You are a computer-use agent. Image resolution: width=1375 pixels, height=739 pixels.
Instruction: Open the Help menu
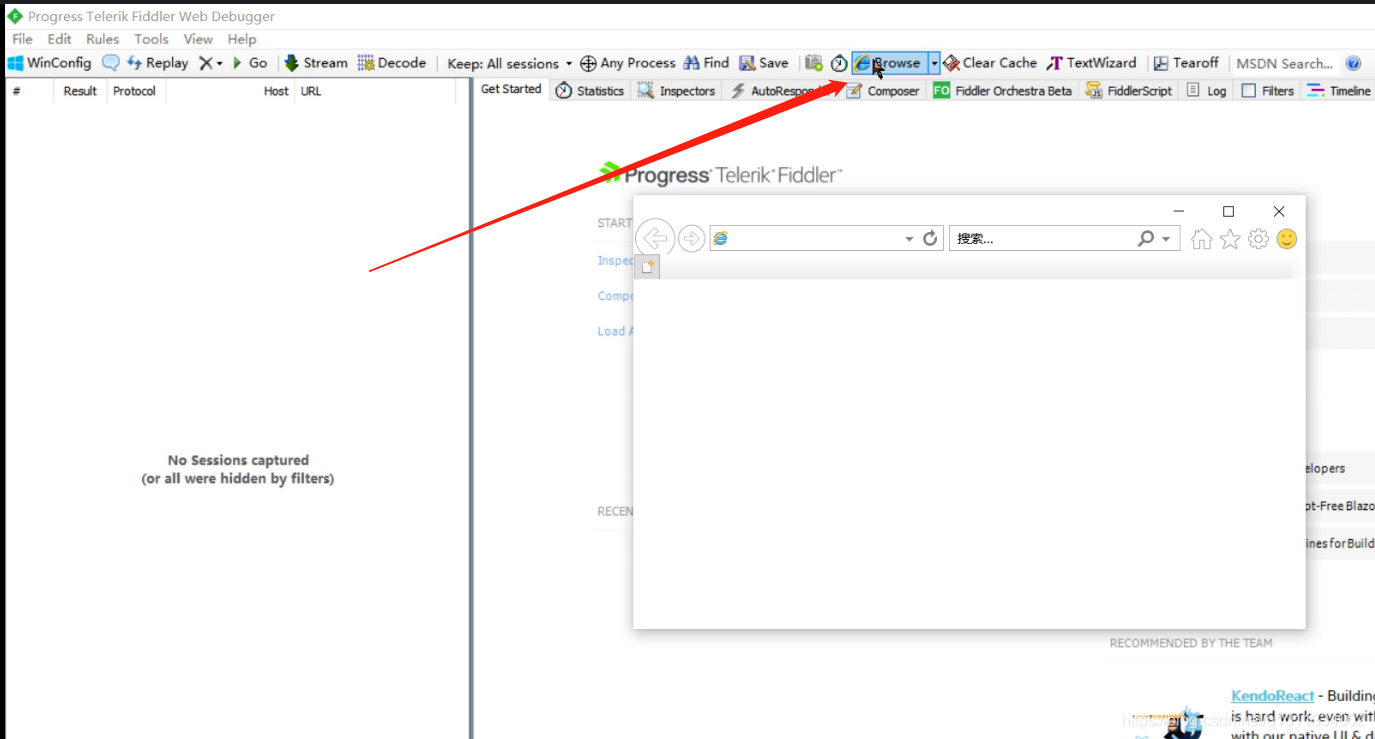(x=242, y=39)
